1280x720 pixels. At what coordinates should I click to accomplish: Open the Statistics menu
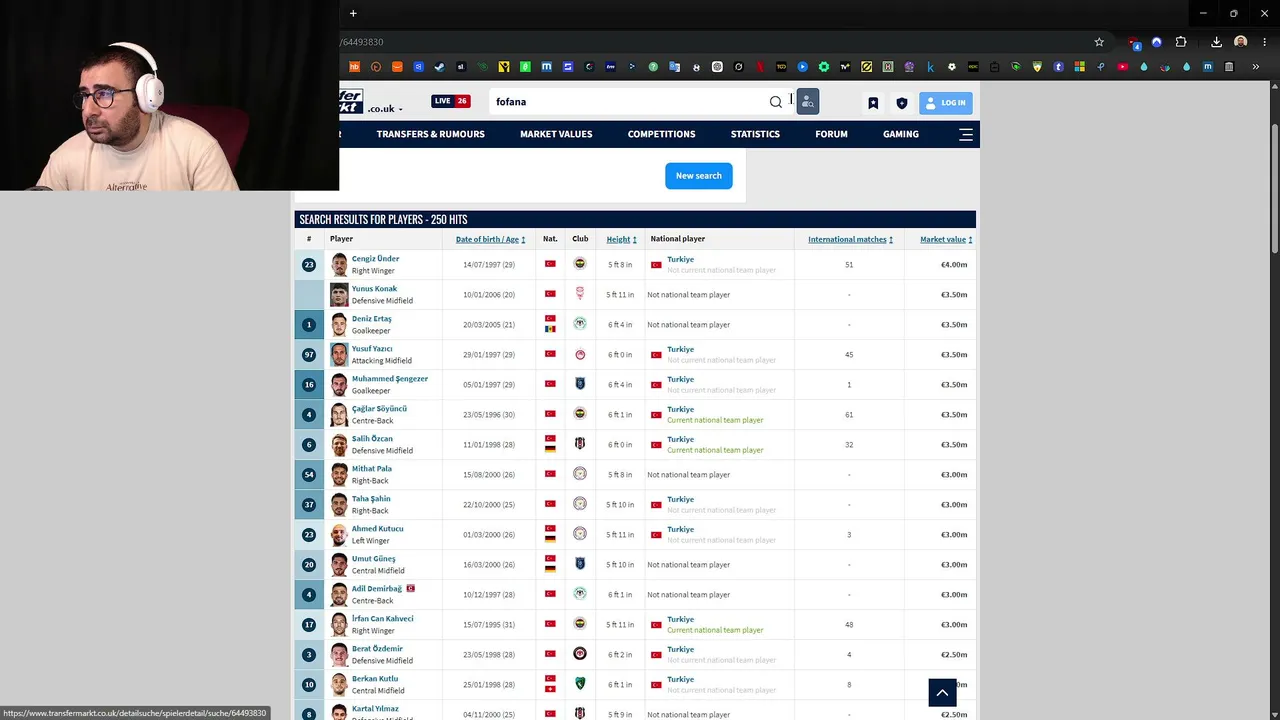tap(755, 134)
